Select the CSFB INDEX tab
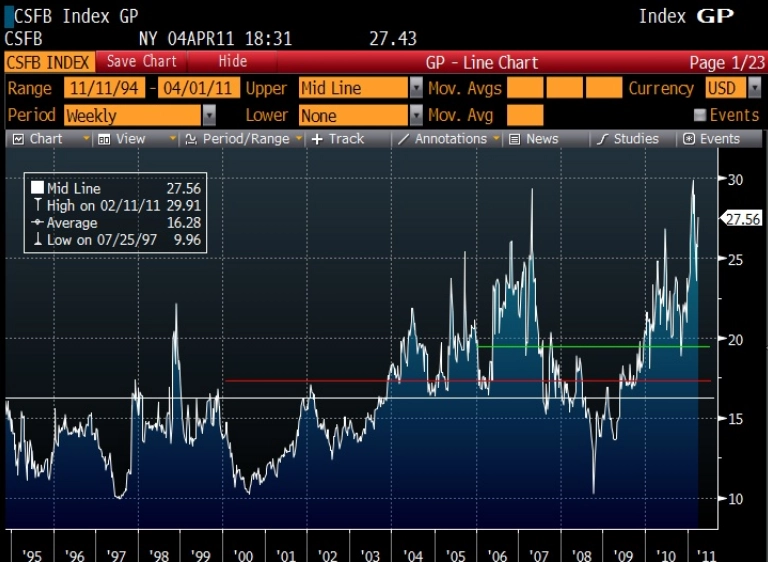This screenshot has width=768, height=562. pos(48,62)
